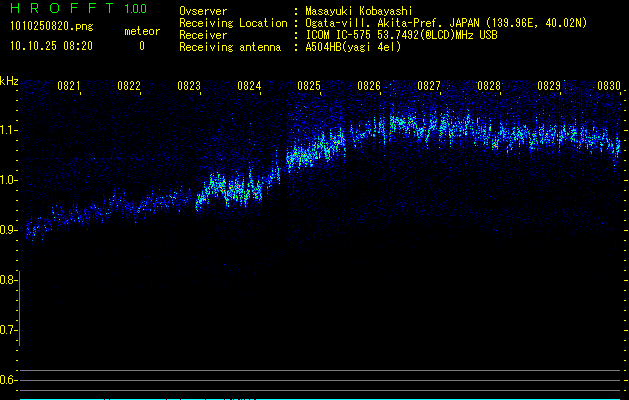Viewport: 629px width, 400px height.
Task: Click the 0830 time marker
Action: 609,86
